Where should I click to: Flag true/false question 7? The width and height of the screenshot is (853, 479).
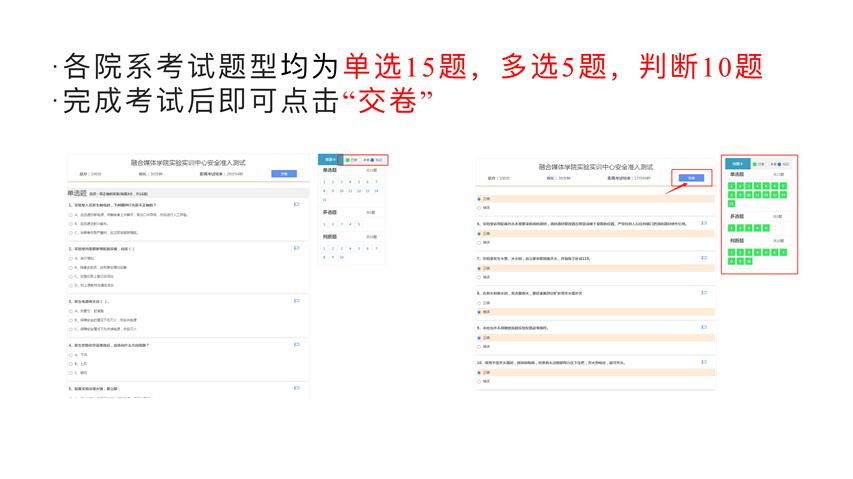pyautogui.click(x=704, y=258)
